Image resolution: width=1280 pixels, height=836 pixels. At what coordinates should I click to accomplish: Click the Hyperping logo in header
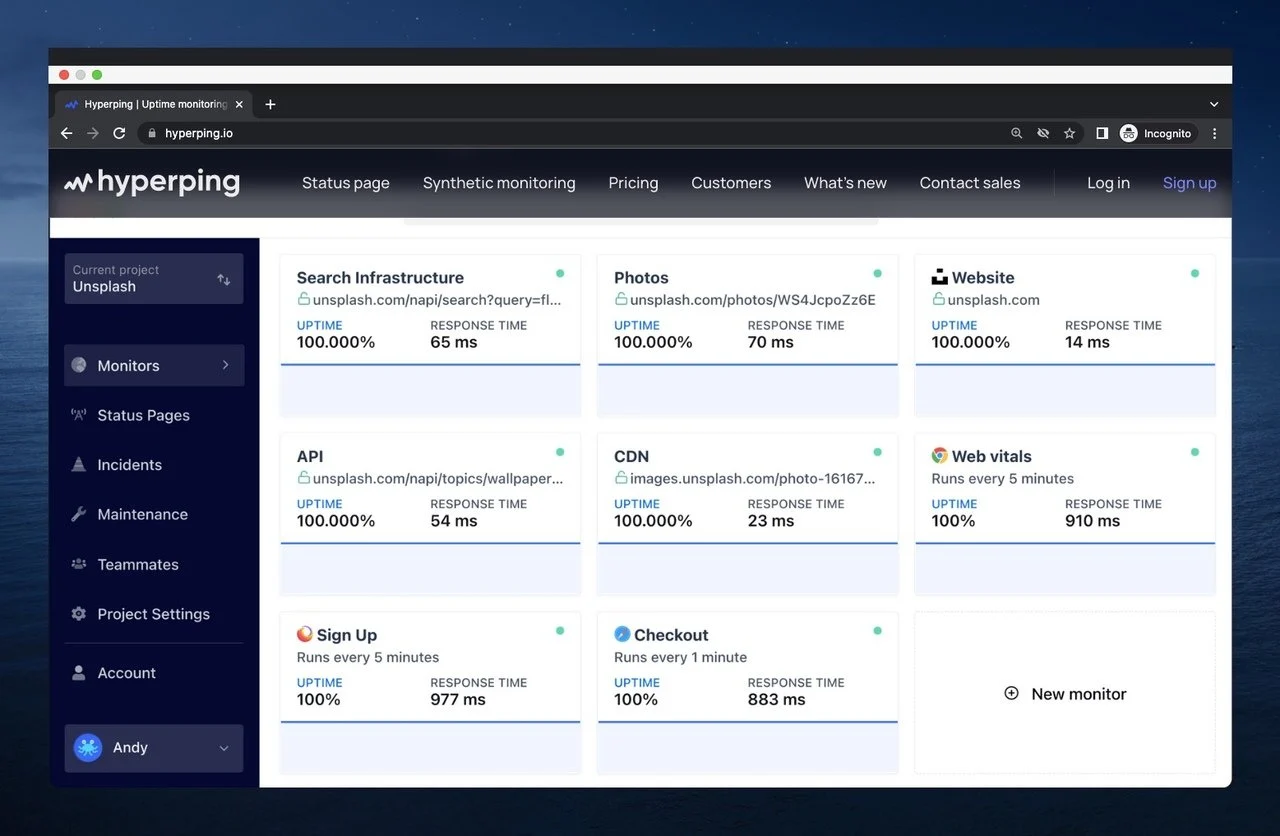pos(152,183)
